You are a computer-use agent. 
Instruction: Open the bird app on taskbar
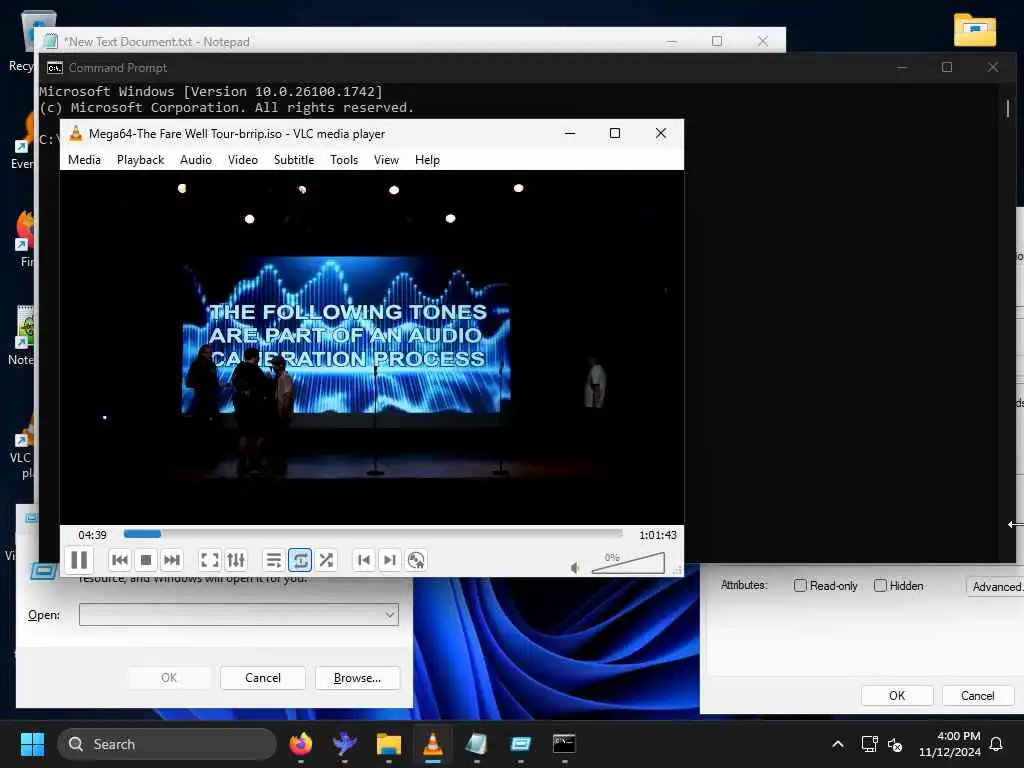[x=344, y=744]
